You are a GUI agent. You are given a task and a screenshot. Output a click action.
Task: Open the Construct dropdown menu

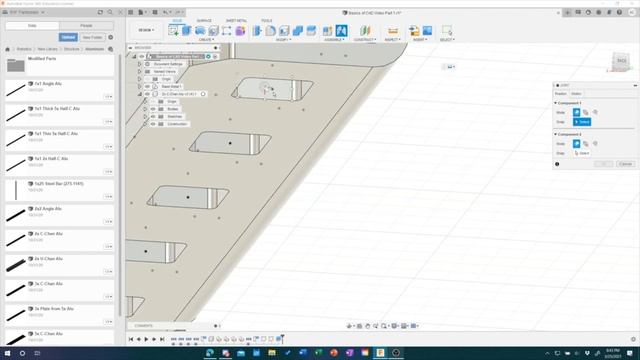click(x=364, y=40)
